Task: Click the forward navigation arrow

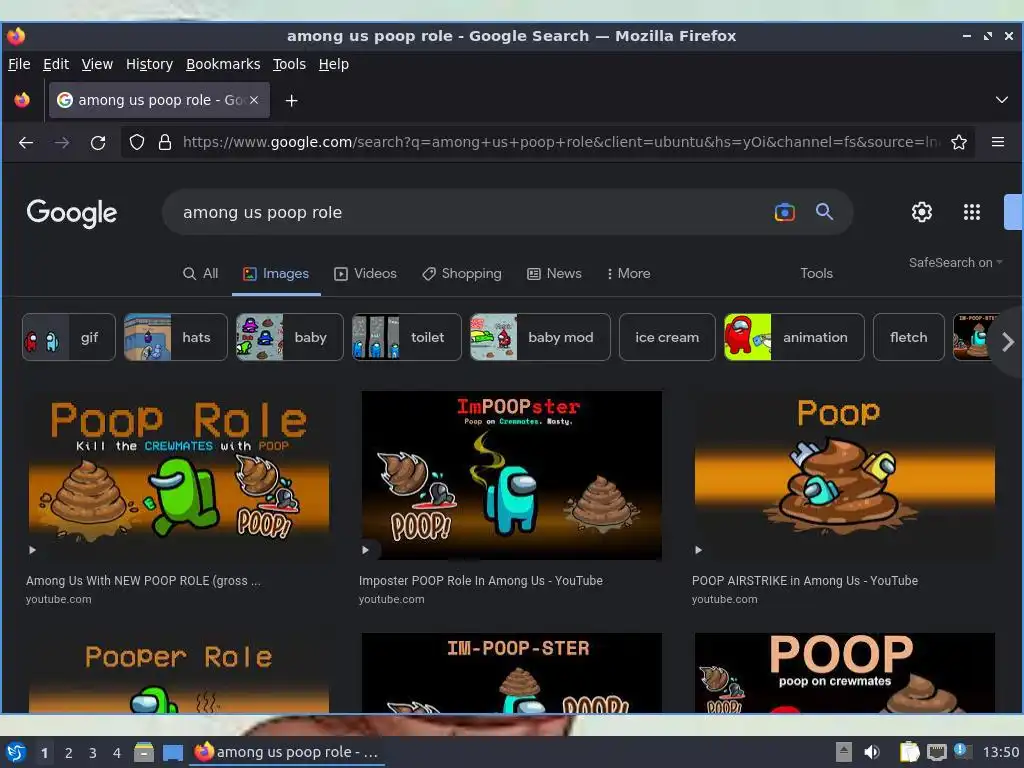Action: pos(62,142)
